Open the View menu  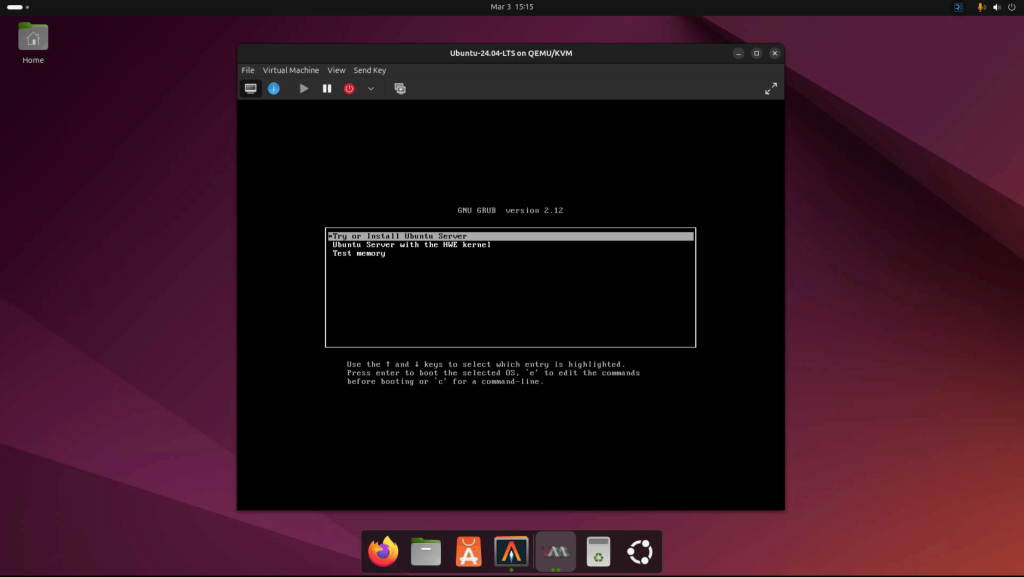pyautogui.click(x=336, y=70)
